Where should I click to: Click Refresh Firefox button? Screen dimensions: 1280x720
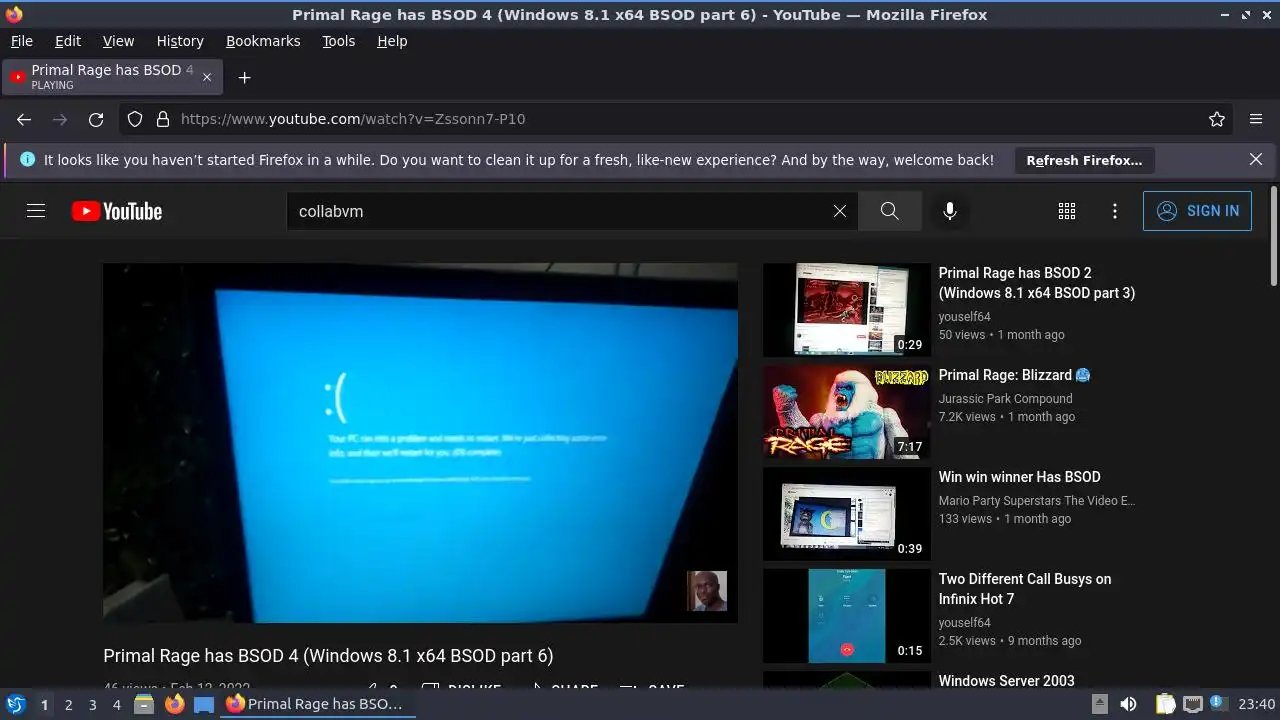pos(1084,160)
